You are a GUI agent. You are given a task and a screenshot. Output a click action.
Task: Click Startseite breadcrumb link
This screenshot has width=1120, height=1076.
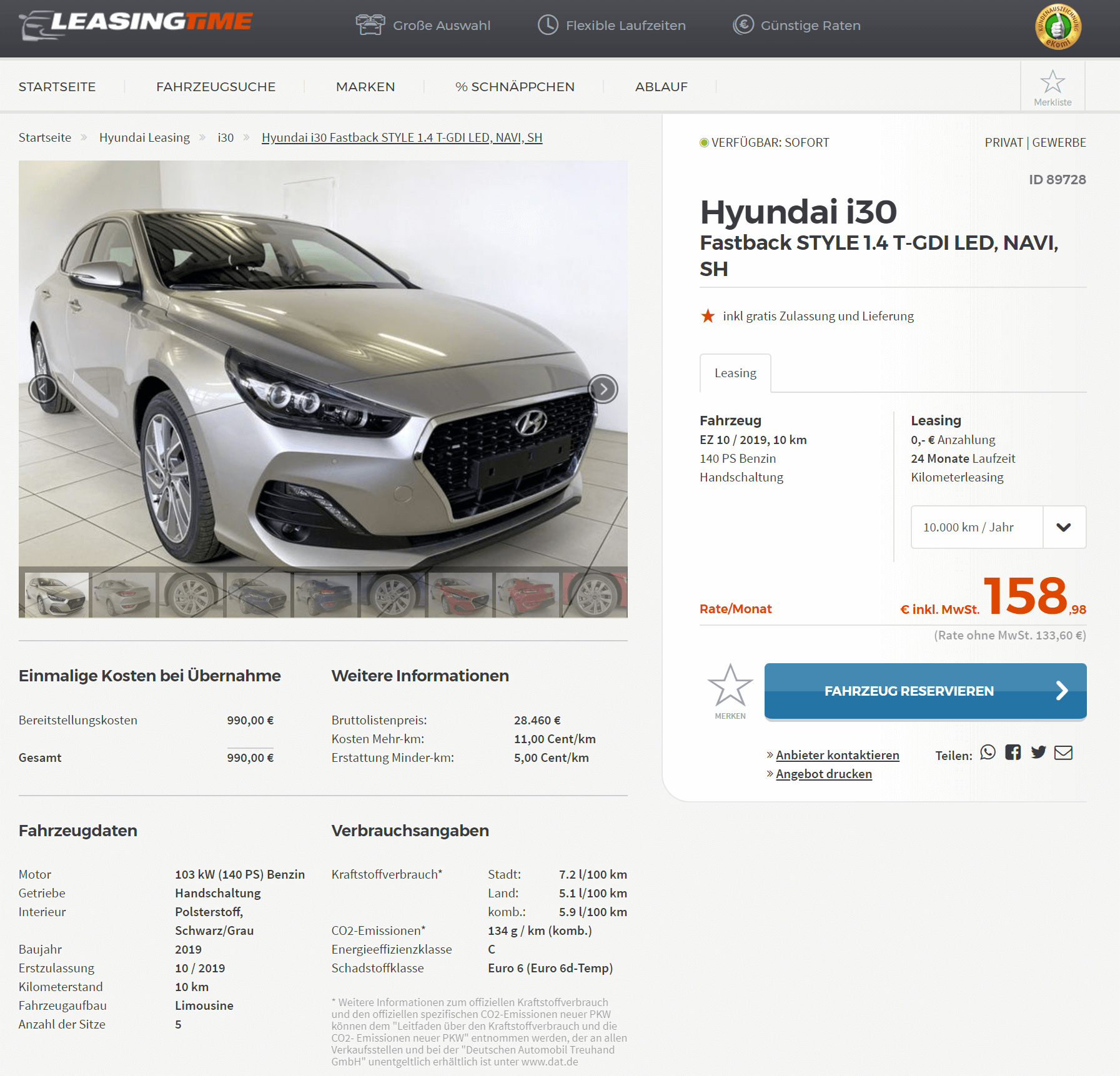(x=45, y=137)
